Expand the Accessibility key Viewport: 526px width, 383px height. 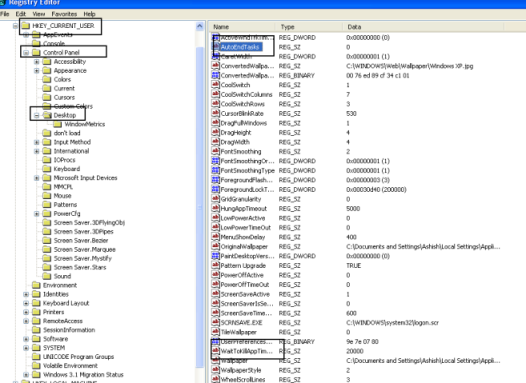tap(37, 62)
